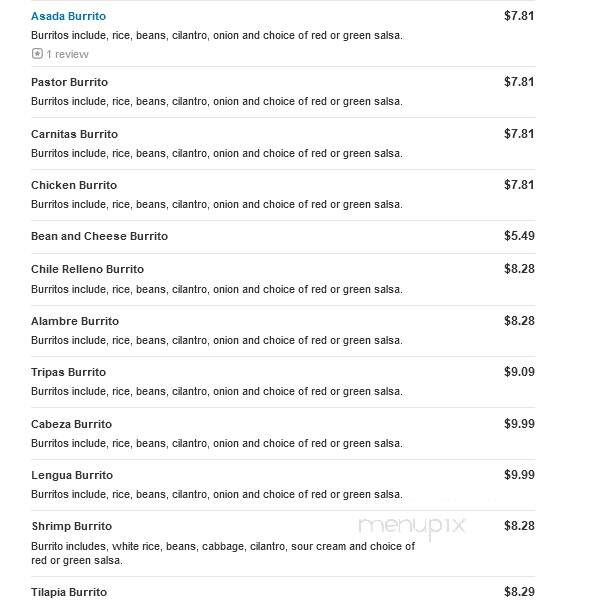The height and width of the screenshot is (608, 591).
Task: Select the Cabeza Burrito item
Action: (x=71, y=424)
